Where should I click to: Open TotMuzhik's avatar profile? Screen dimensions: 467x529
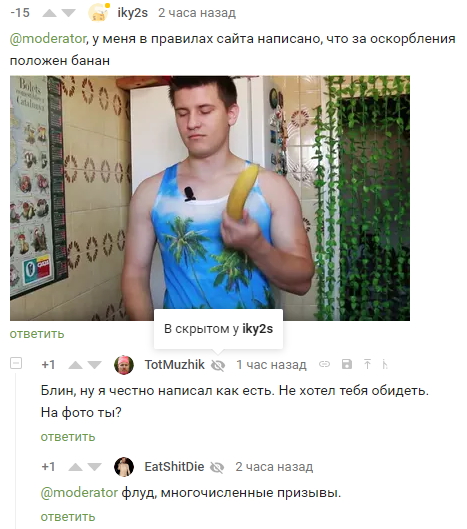(x=124, y=365)
